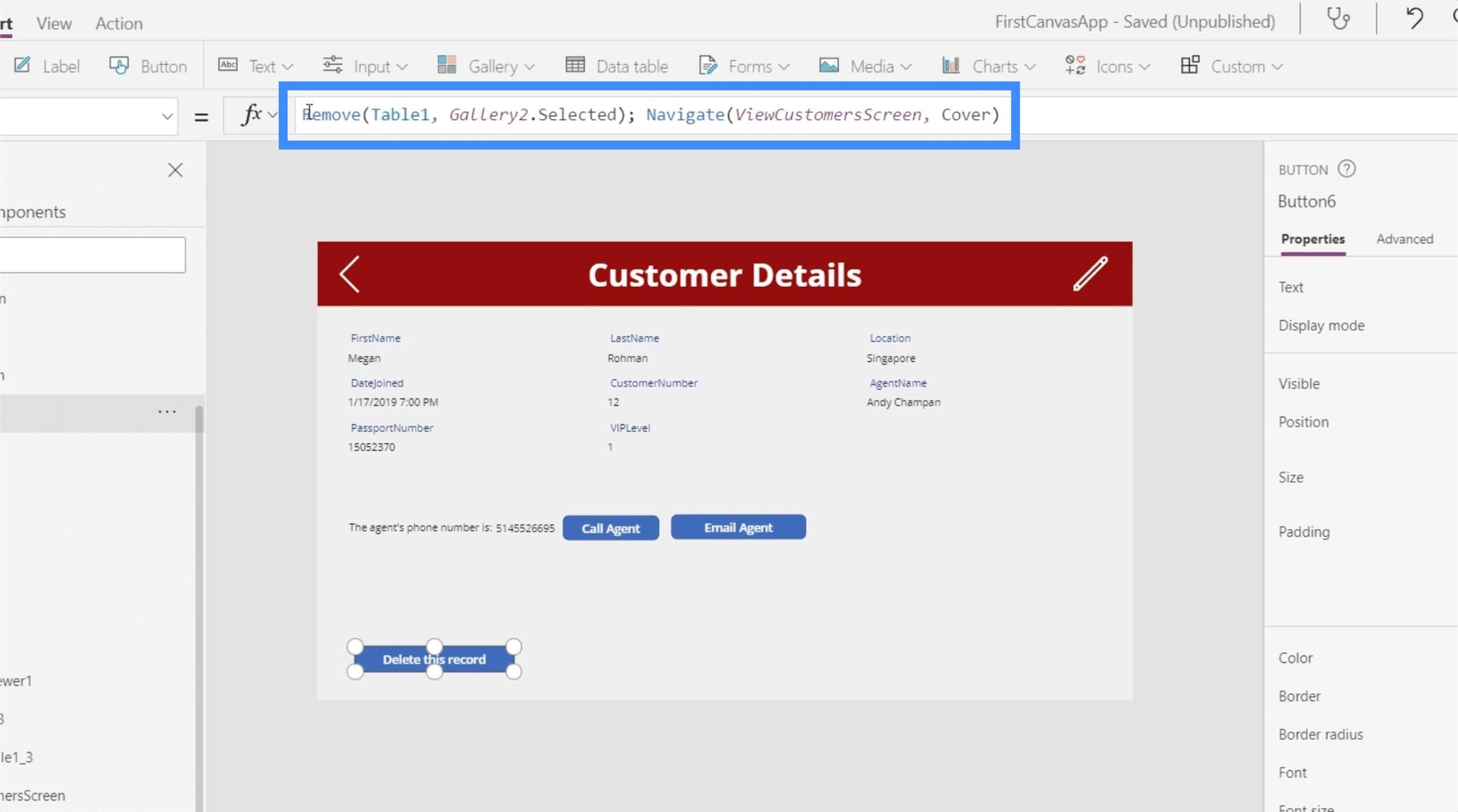Click the Undo arrow icon

1415,19
